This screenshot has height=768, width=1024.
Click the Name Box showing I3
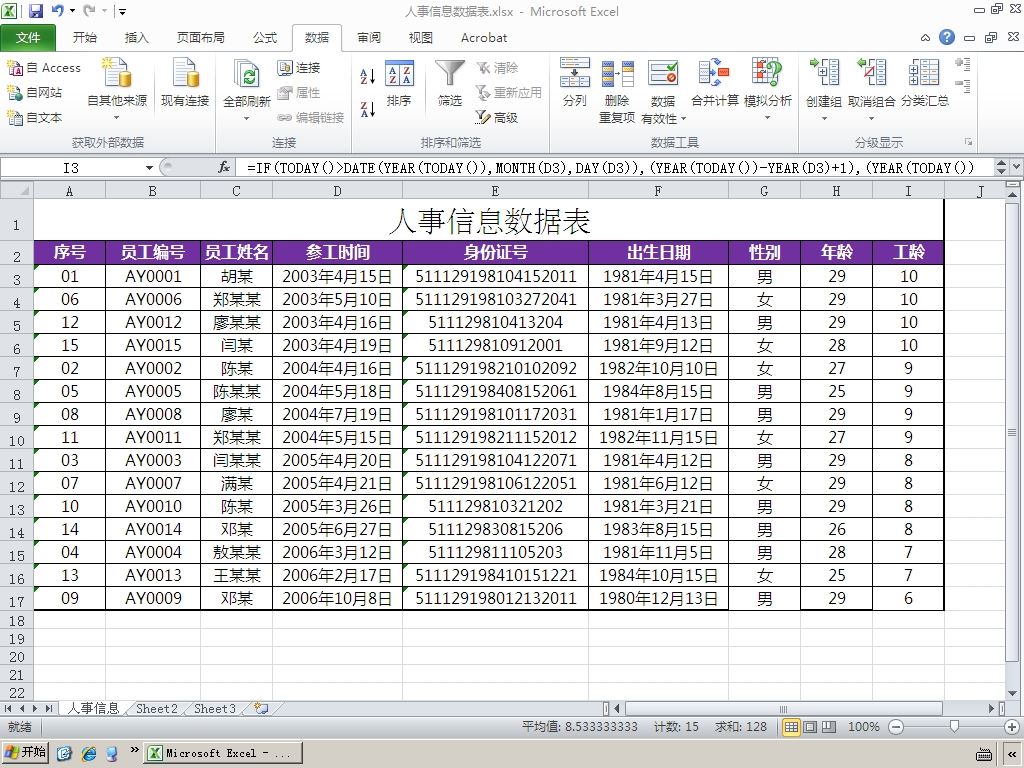[71, 168]
